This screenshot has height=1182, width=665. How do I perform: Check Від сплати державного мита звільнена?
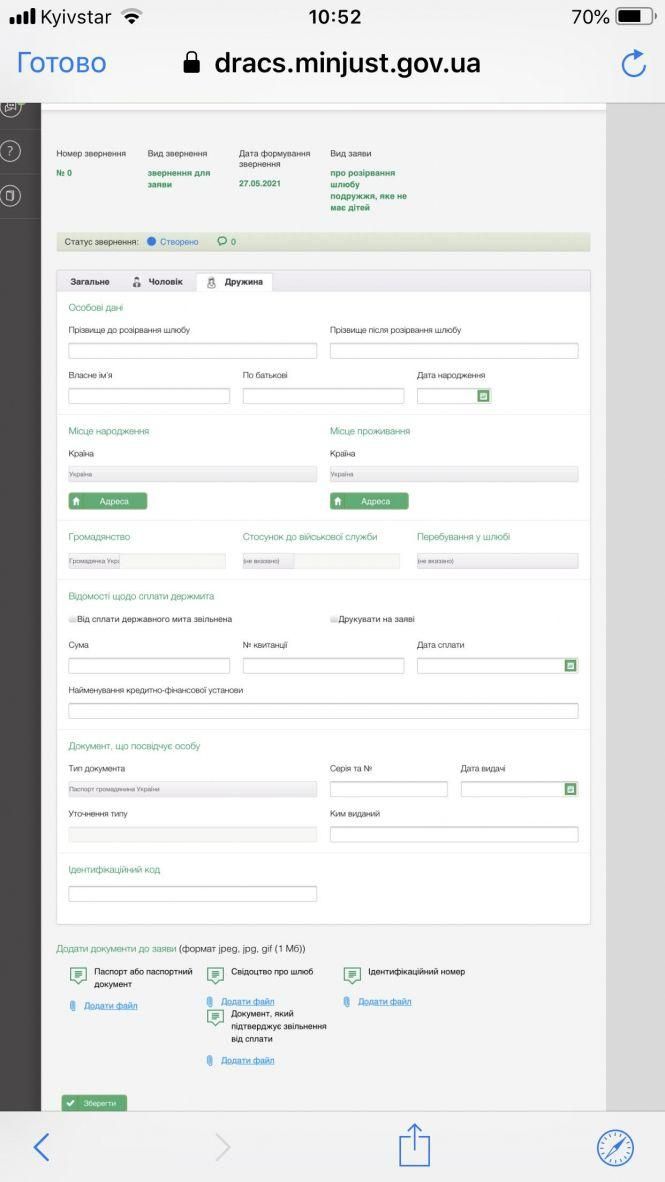pyautogui.click(x=73, y=620)
